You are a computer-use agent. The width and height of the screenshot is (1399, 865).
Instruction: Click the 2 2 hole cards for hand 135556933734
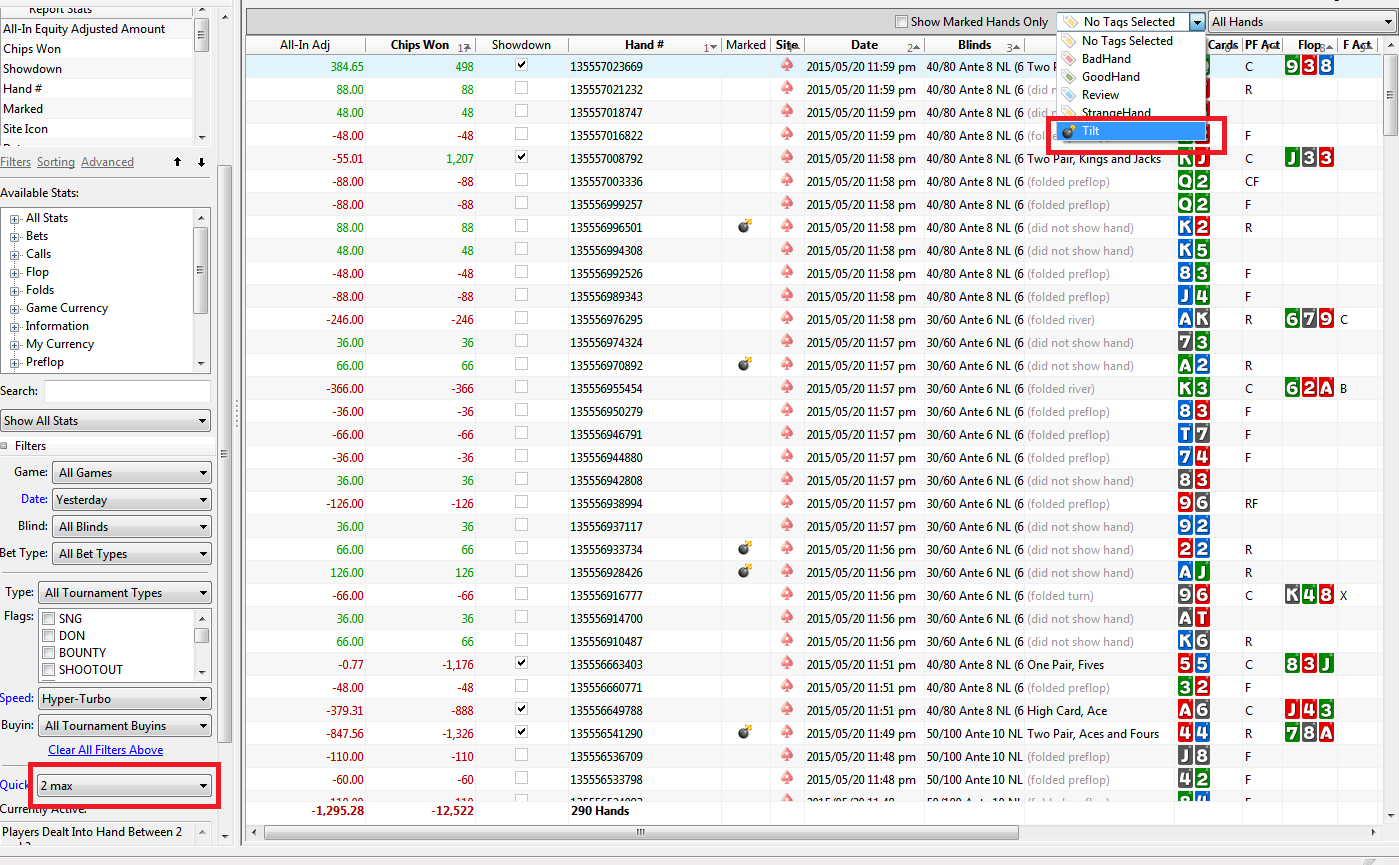[1193, 549]
